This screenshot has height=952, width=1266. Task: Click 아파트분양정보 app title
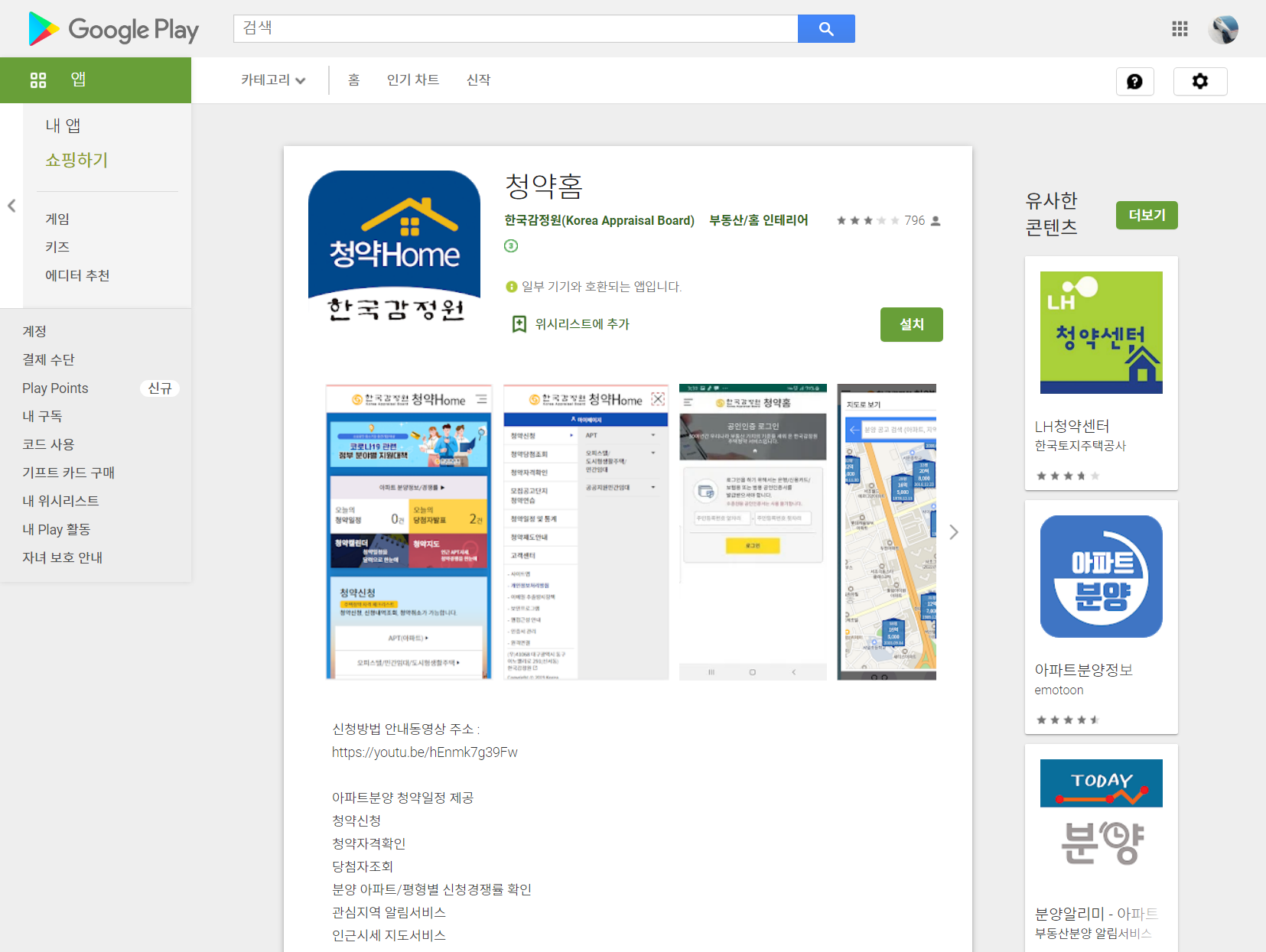[x=1083, y=670]
